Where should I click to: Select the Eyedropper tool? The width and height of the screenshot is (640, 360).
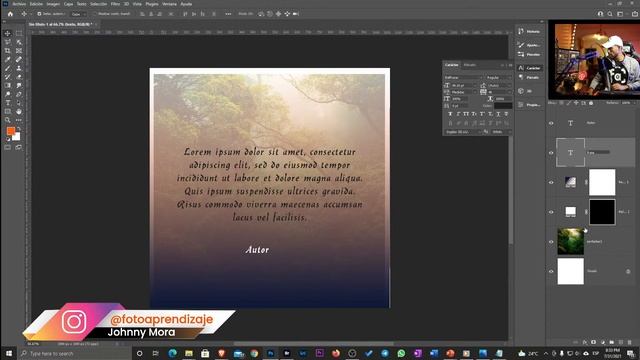tap(7, 60)
